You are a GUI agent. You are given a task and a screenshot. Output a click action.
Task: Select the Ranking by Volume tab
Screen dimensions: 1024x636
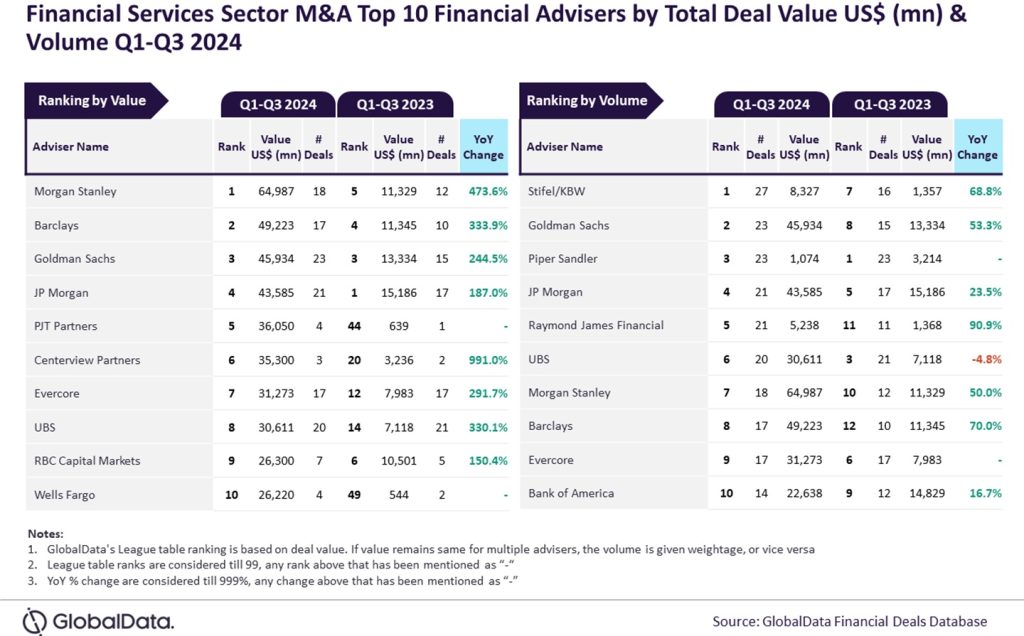coord(587,101)
